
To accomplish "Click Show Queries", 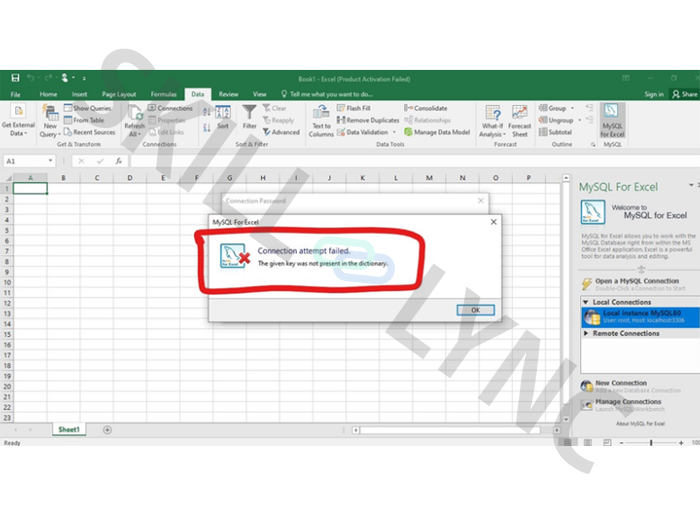I will [x=88, y=108].
